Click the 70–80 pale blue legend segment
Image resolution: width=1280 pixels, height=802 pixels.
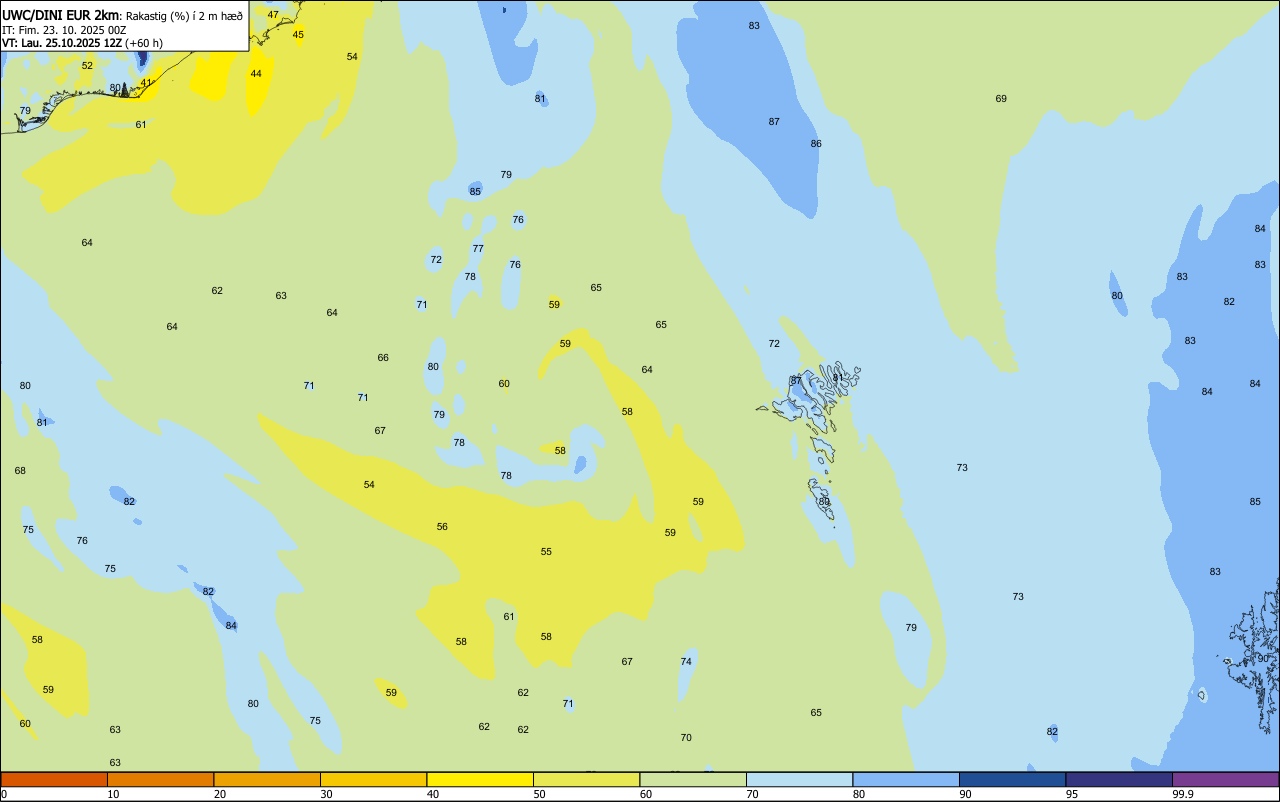(799, 779)
